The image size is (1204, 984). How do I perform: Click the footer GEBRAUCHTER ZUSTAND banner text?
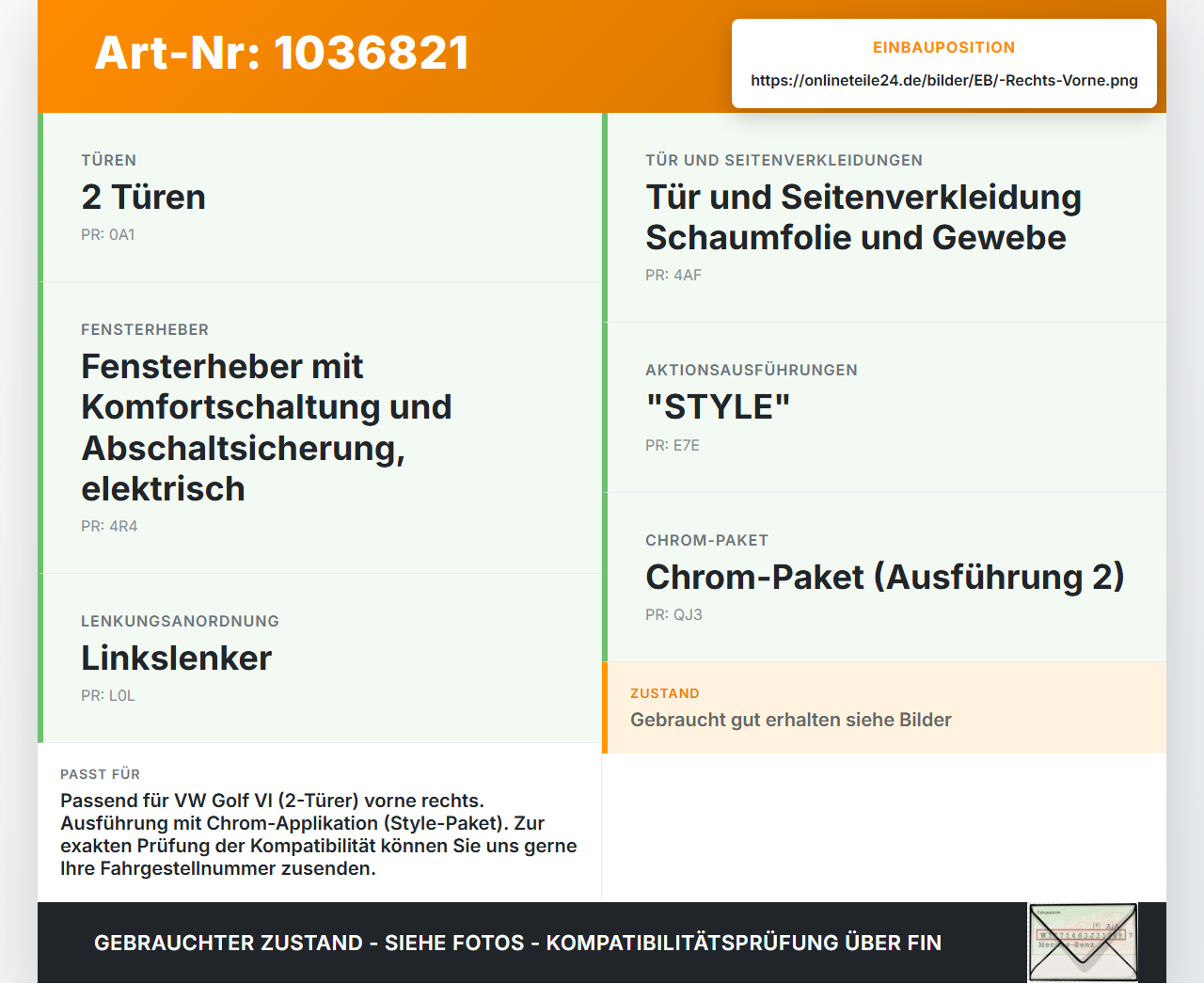517,944
